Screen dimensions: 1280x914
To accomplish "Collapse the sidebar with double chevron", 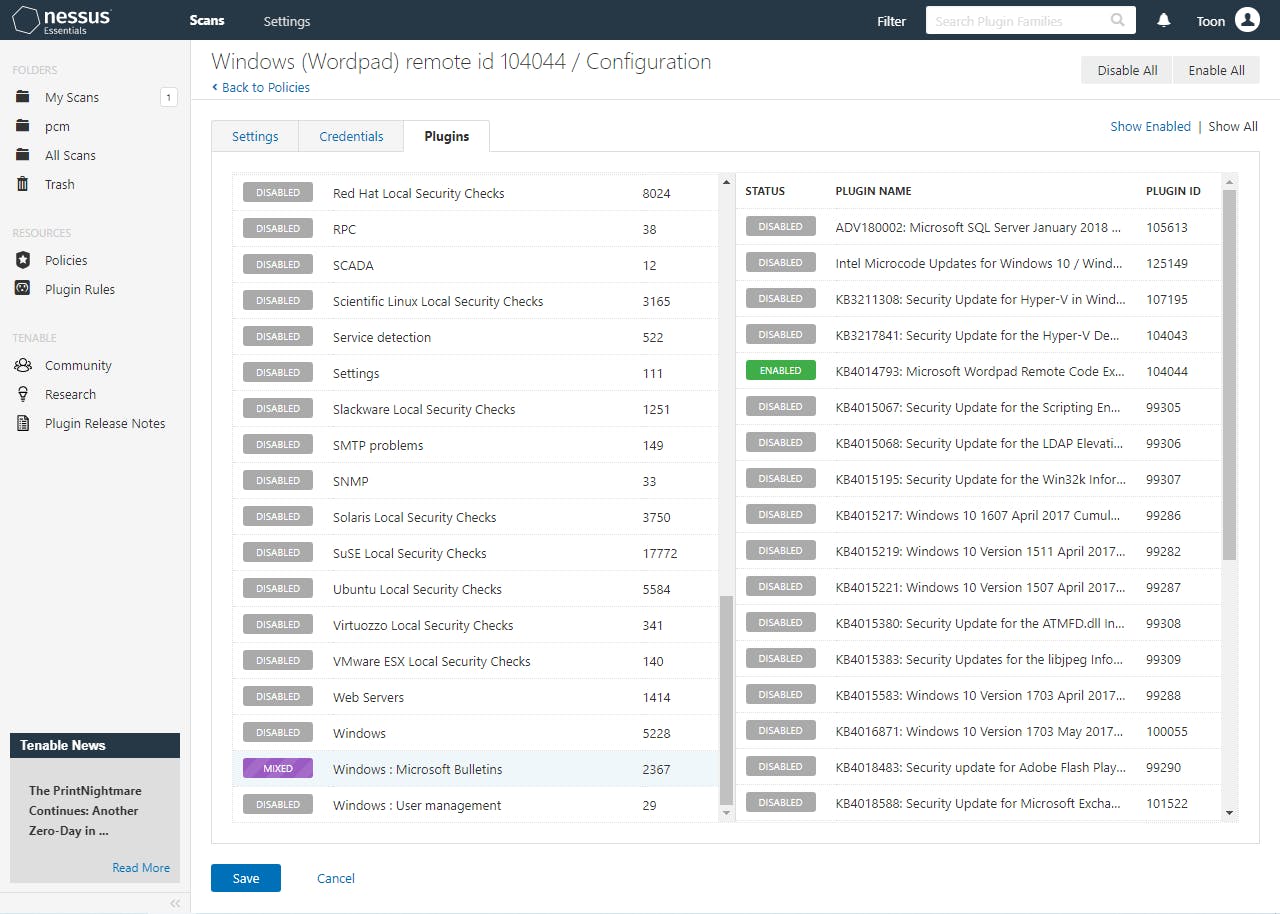I will tap(175, 903).
